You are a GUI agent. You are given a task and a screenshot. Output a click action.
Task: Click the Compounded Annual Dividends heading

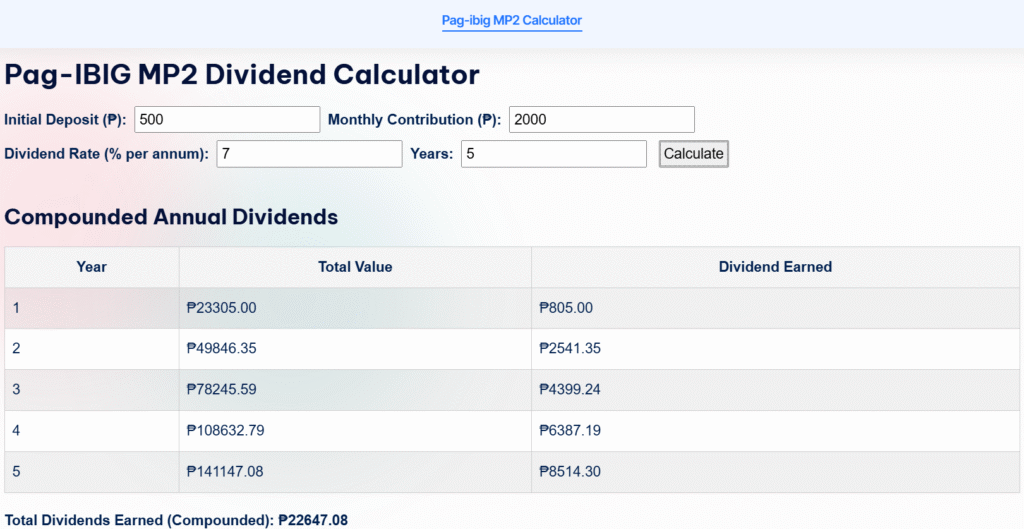click(x=171, y=217)
